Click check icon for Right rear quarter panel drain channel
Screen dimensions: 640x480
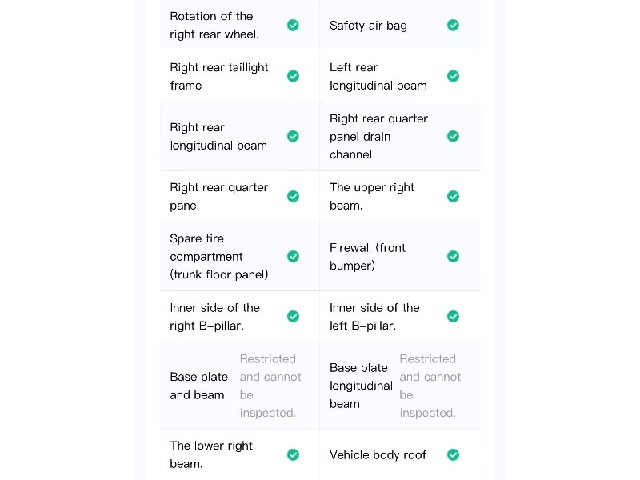pyautogui.click(x=453, y=136)
